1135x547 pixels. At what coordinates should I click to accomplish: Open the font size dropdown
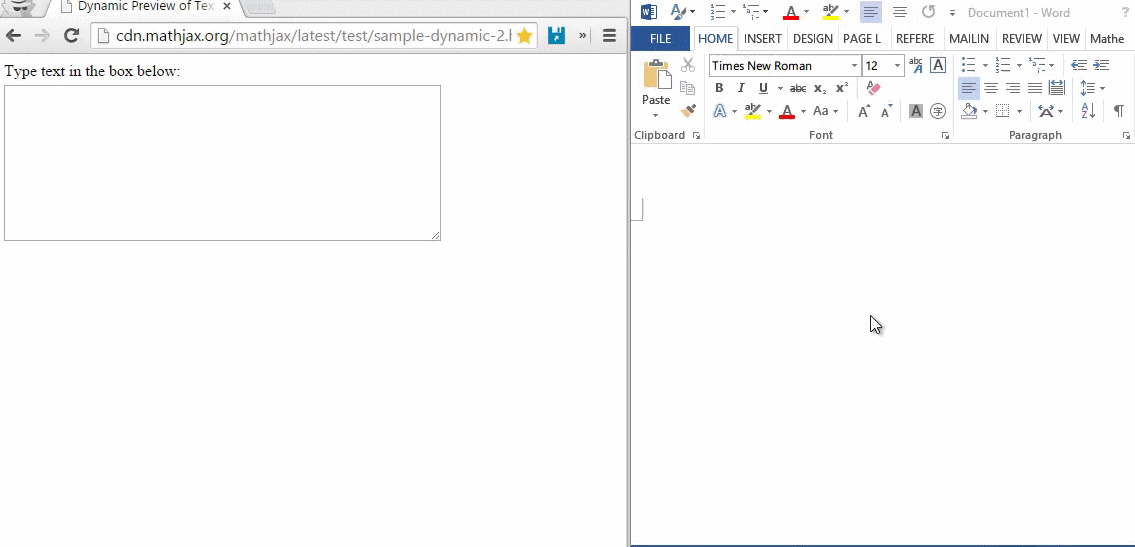point(898,65)
